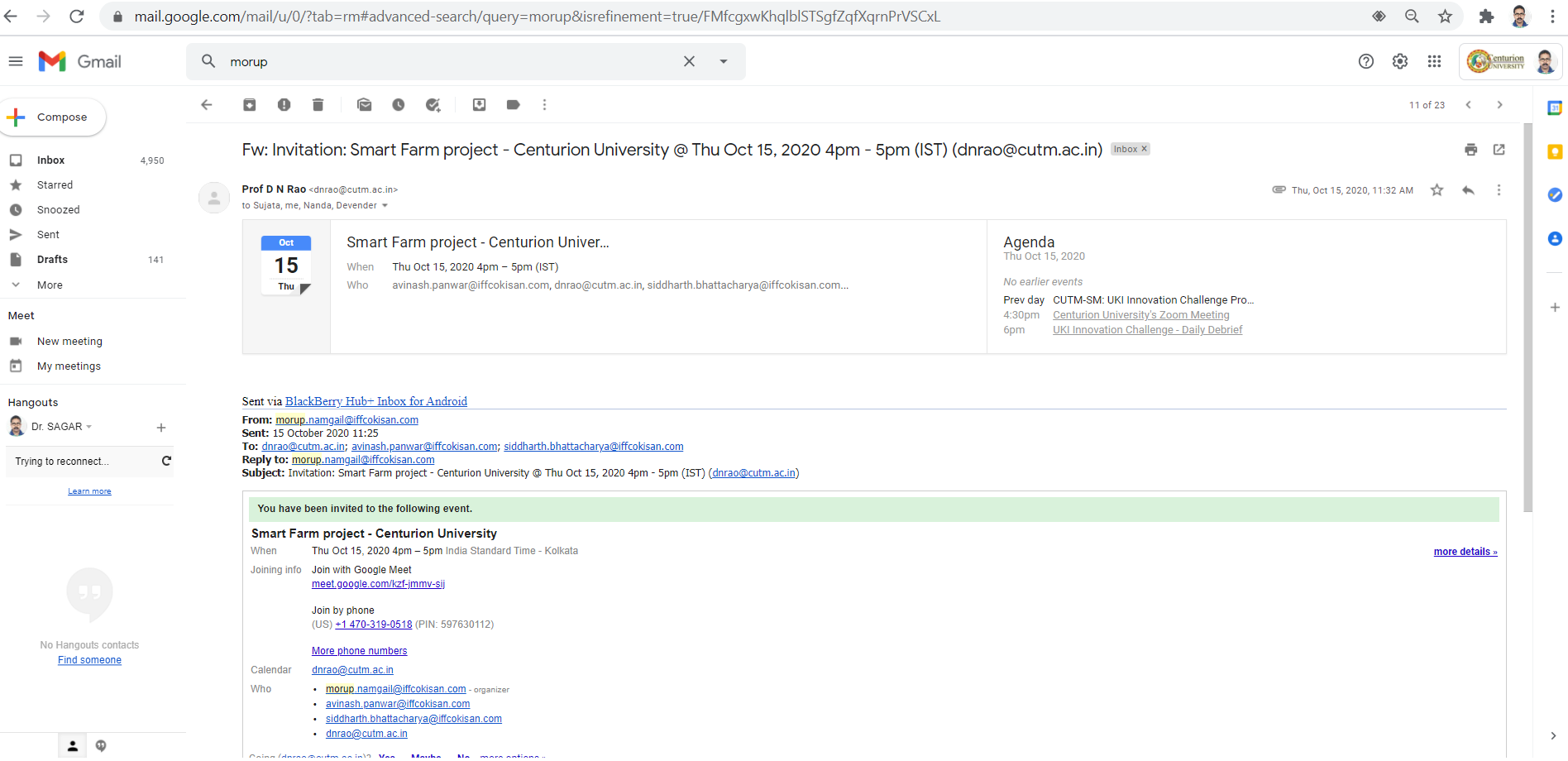
Task: Open Gmail Settings gear
Action: coord(1400,61)
